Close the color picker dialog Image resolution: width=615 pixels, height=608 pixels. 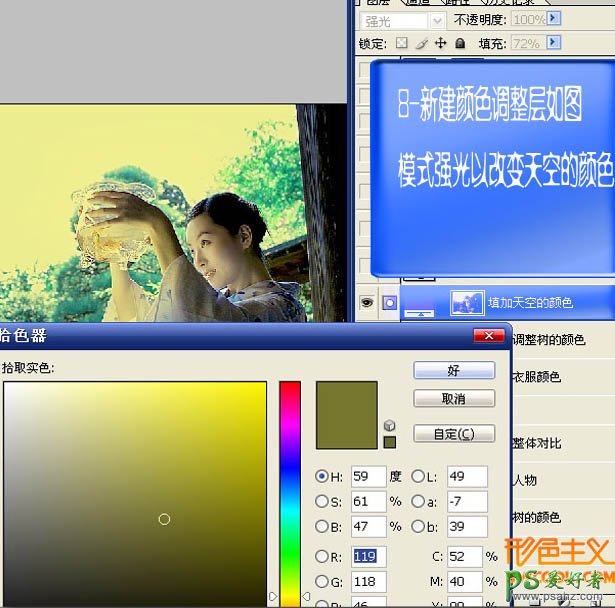click(x=489, y=336)
